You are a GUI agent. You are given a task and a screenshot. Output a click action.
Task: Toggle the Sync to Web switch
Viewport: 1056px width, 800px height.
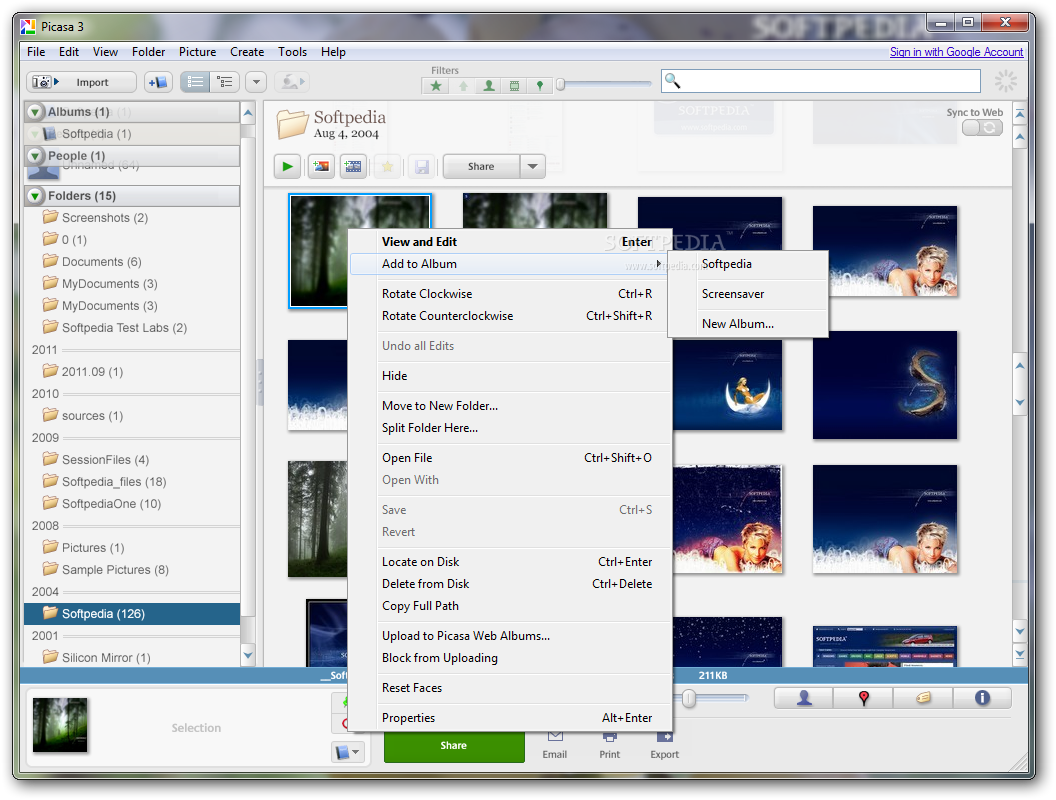click(983, 128)
